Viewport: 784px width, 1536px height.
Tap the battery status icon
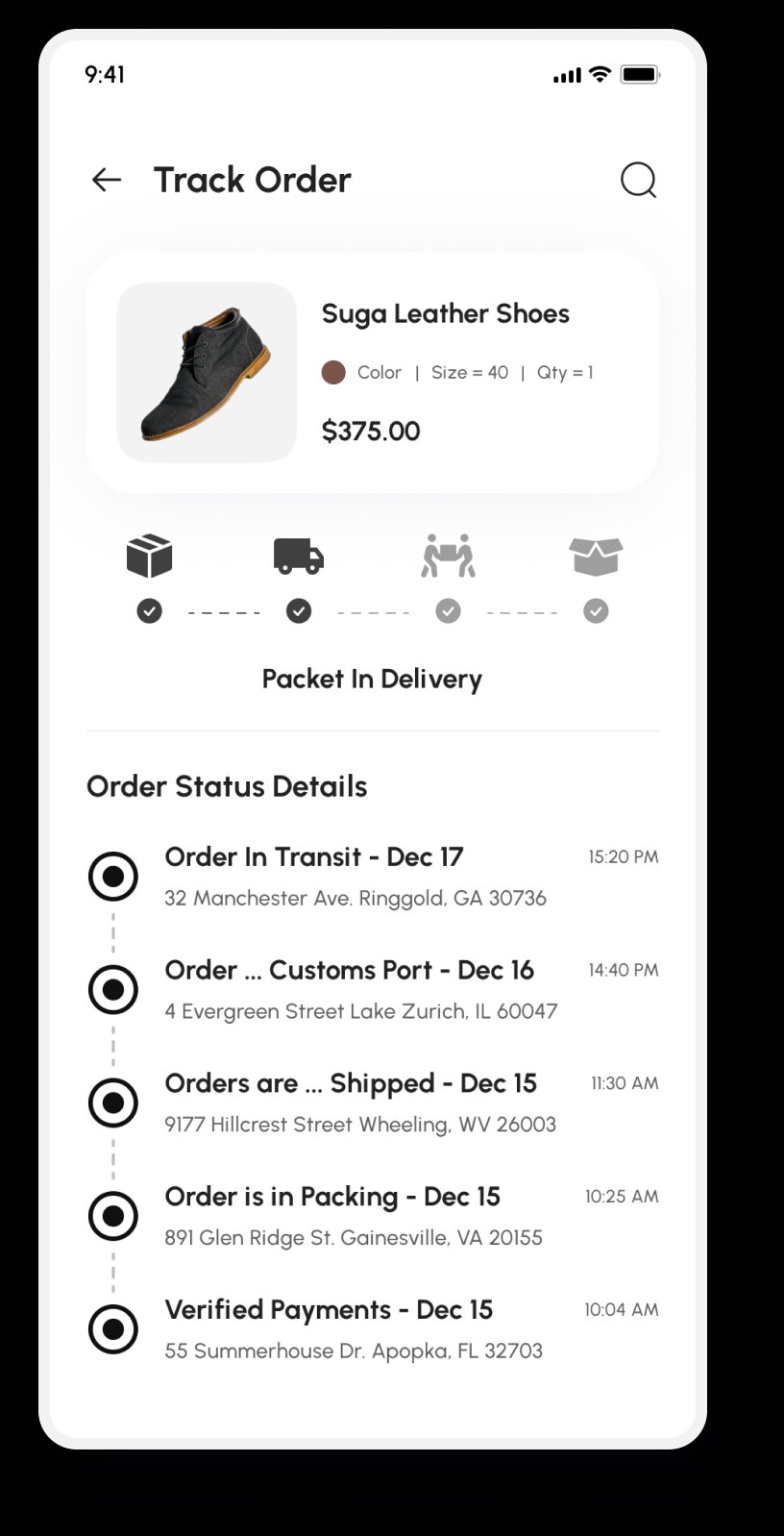click(x=639, y=75)
